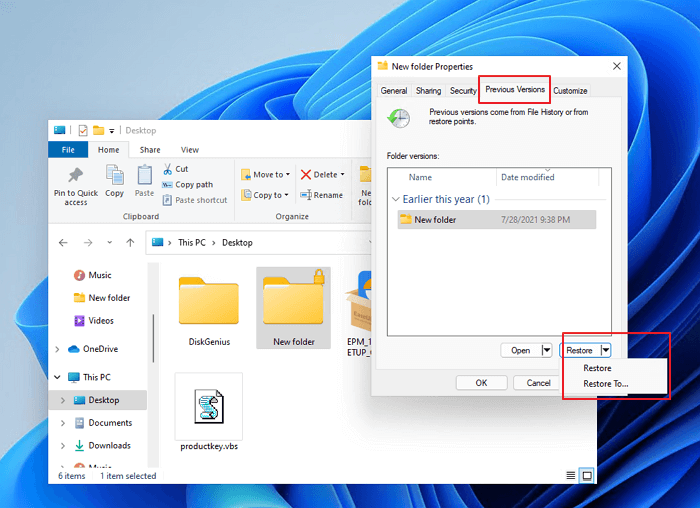Select the DiskGenius folder
700x508 pixels.
click(209, 310)
